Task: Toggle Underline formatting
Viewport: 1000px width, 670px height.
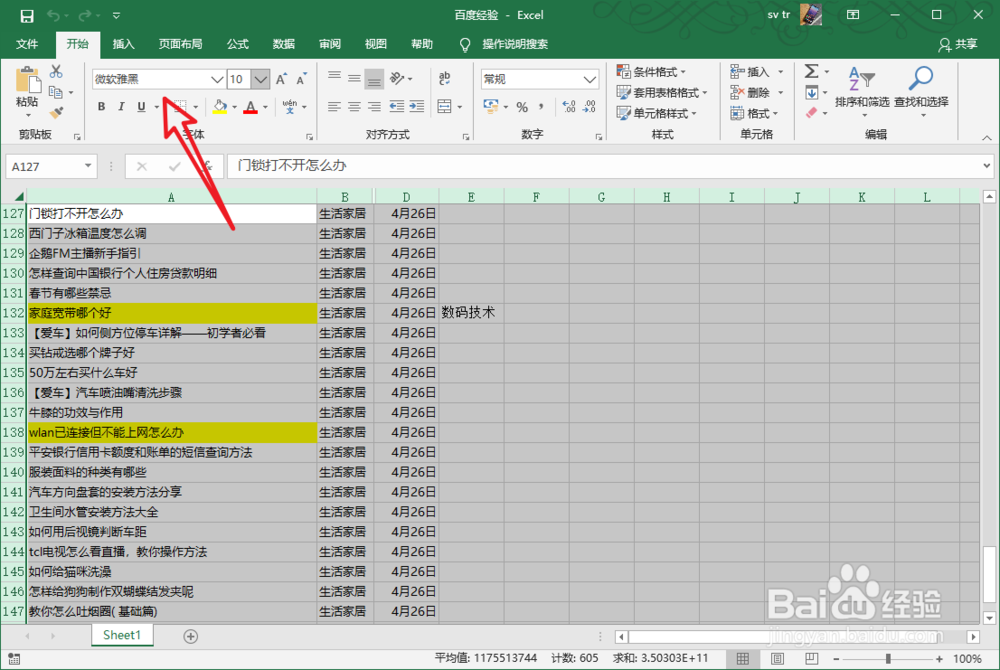Action: [141, 106]
